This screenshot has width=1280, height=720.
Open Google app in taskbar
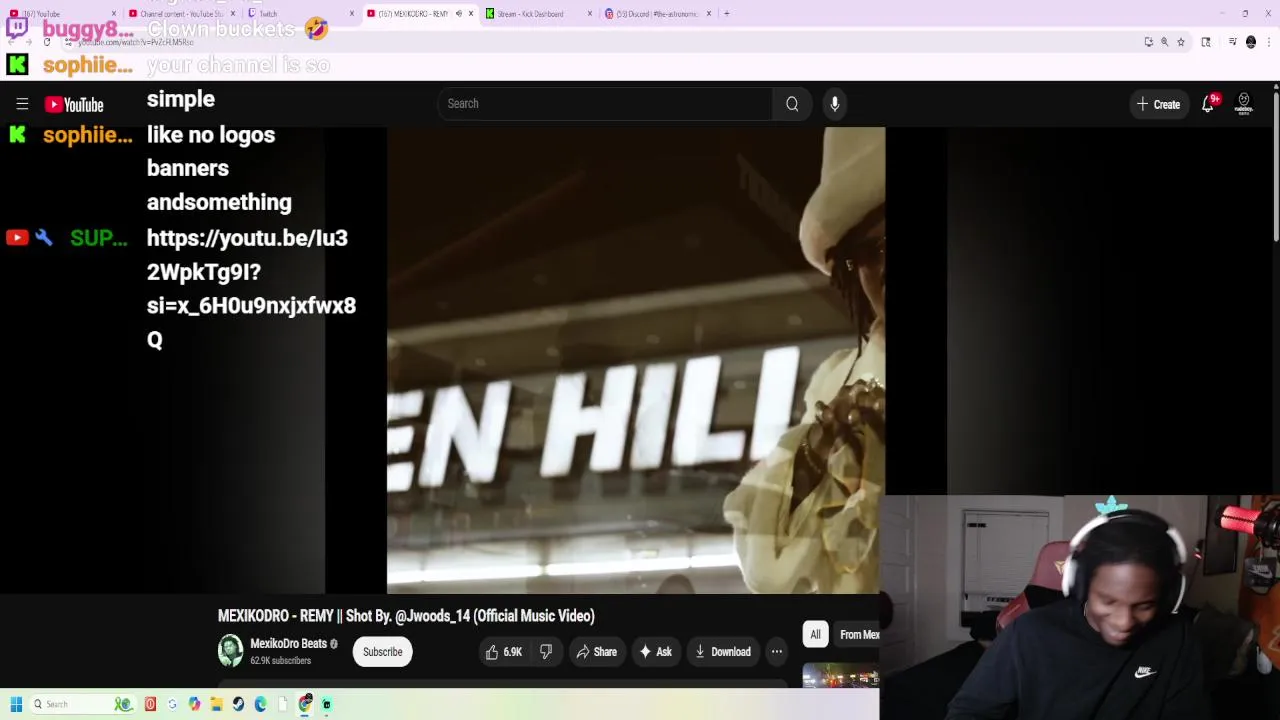click(x=172, y=704)
